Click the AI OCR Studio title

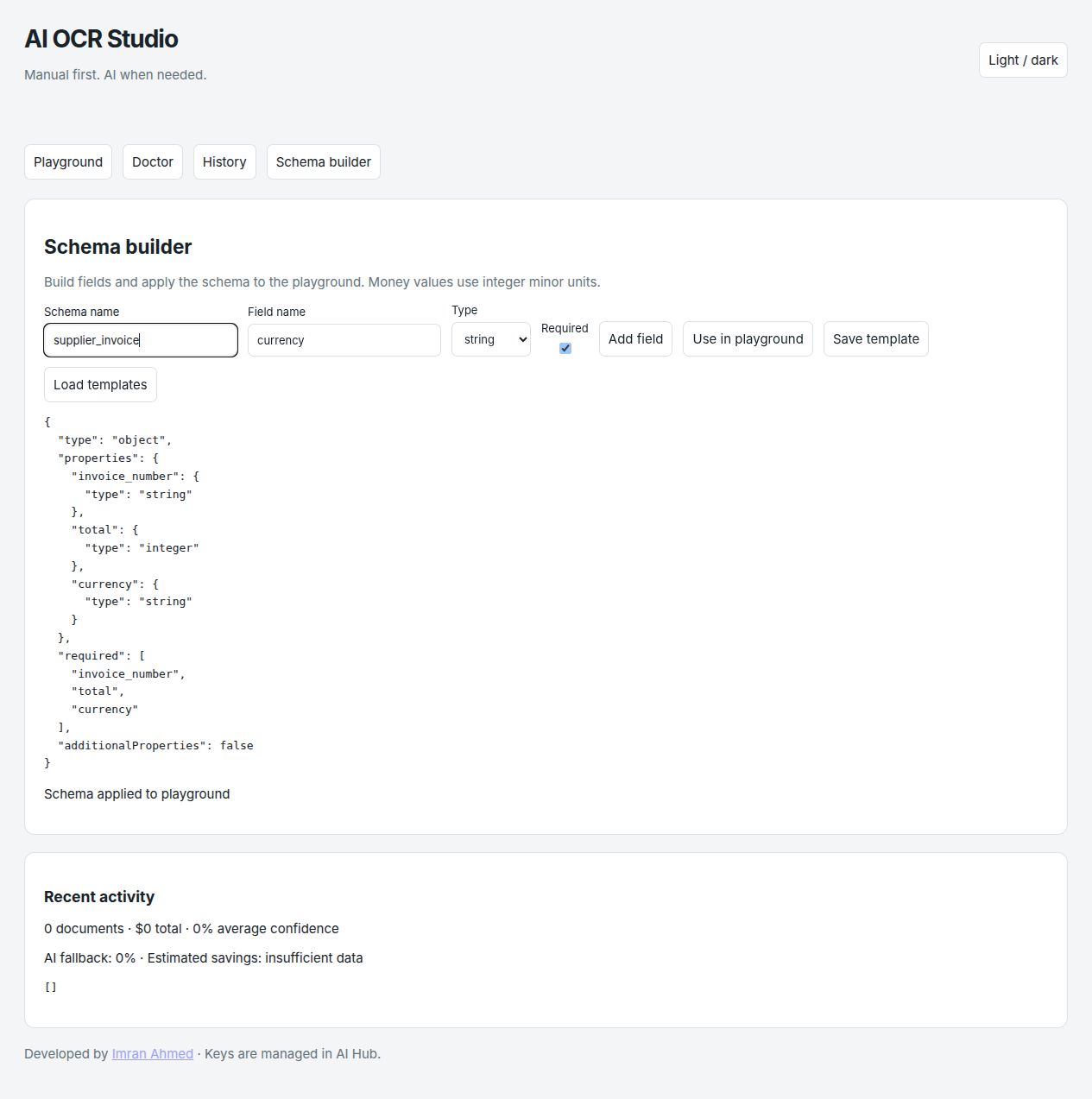click(101, 39)
